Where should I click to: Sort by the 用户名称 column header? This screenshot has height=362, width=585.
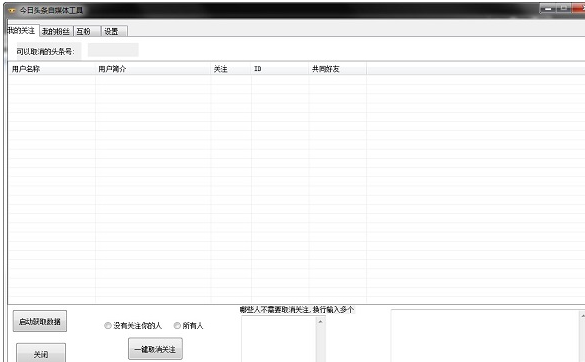click(52, 69)
